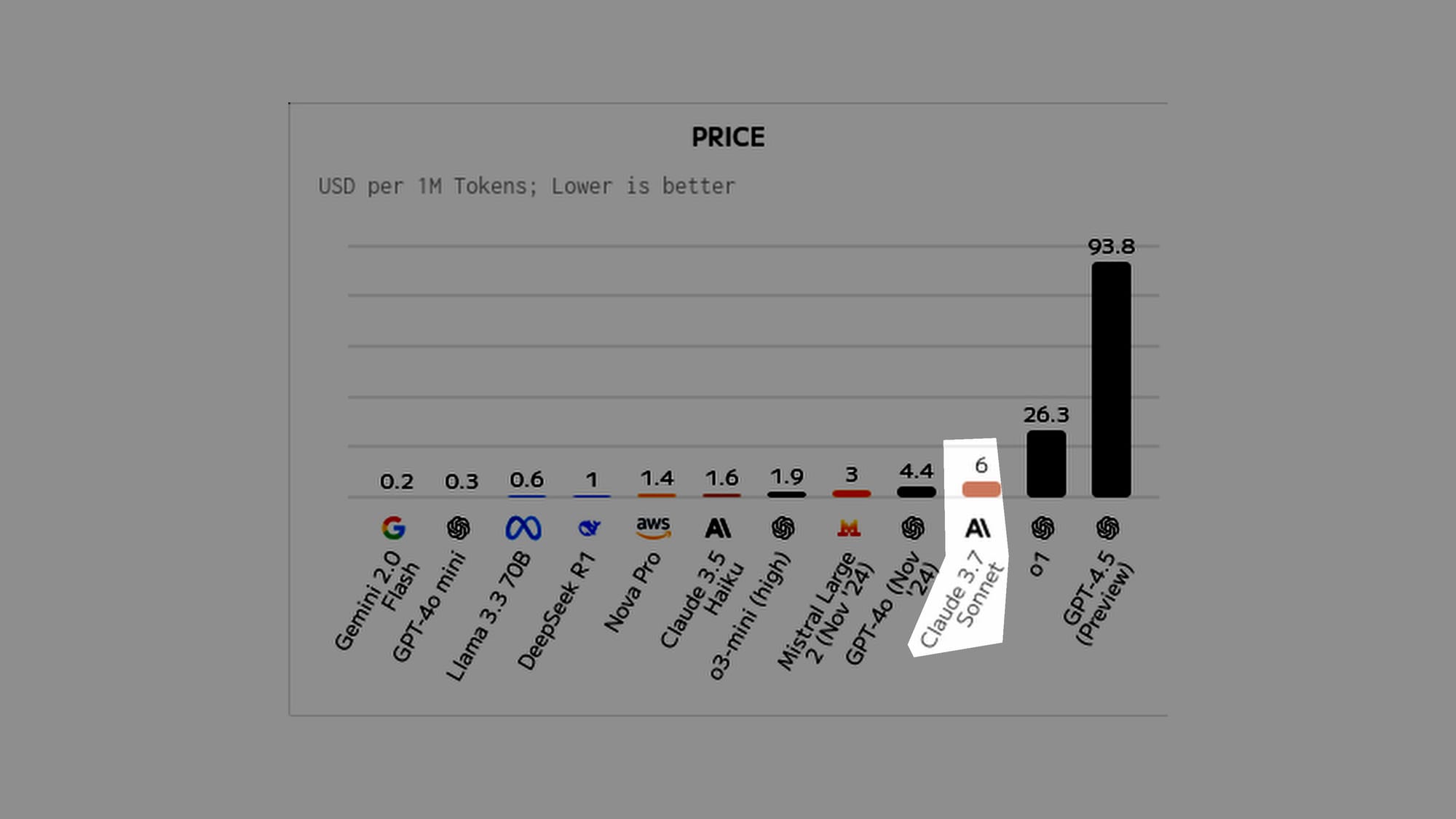Click the 93.8 value label
1456x819 pixels.
[1111, 247]
